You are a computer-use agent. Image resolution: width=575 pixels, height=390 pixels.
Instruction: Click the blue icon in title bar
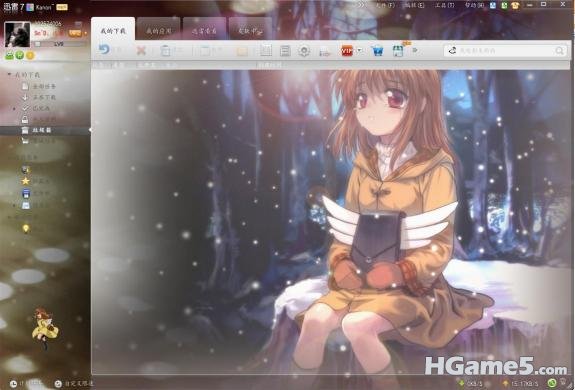[x=493, y=5]
